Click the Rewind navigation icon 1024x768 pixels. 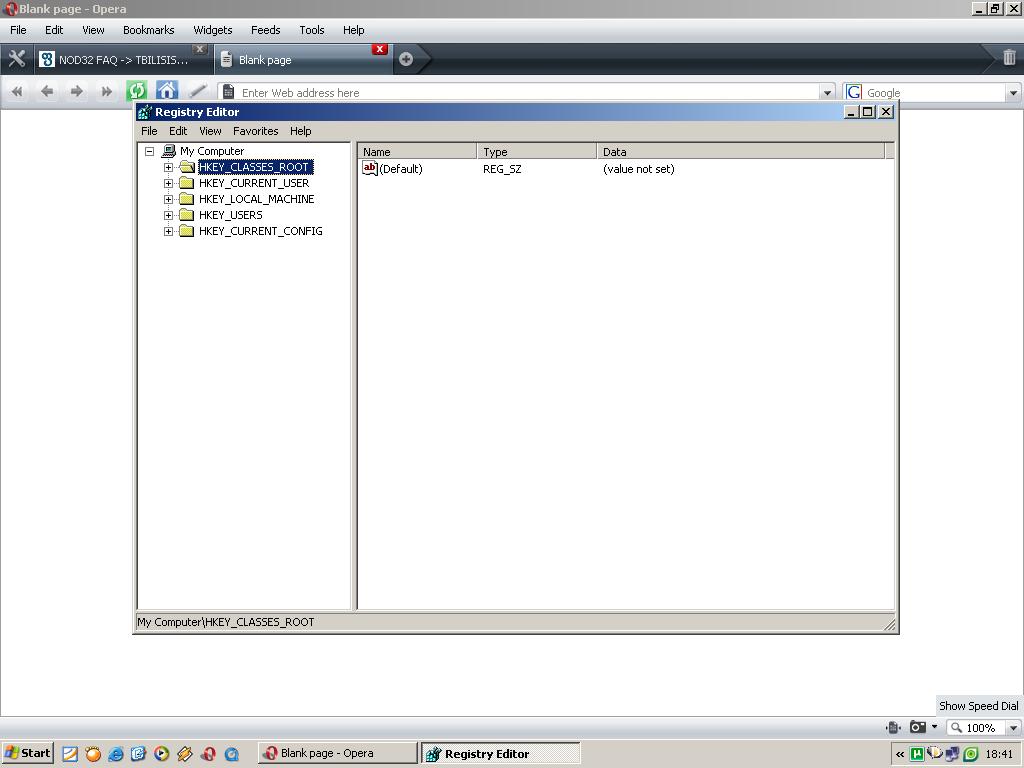coord(17,92)
